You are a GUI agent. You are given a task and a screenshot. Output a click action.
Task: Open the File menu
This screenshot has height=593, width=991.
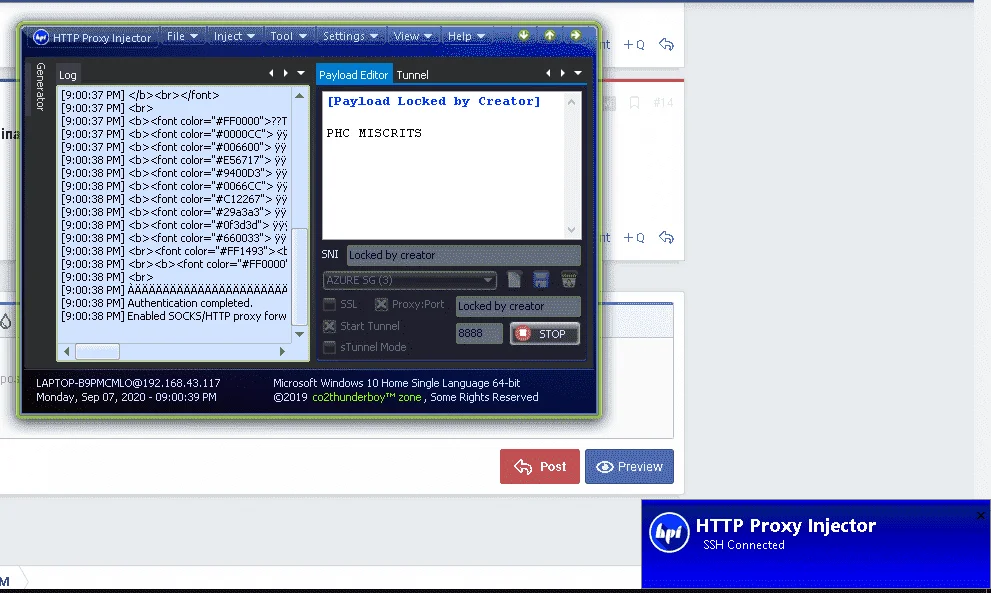[x=182, y=36]
